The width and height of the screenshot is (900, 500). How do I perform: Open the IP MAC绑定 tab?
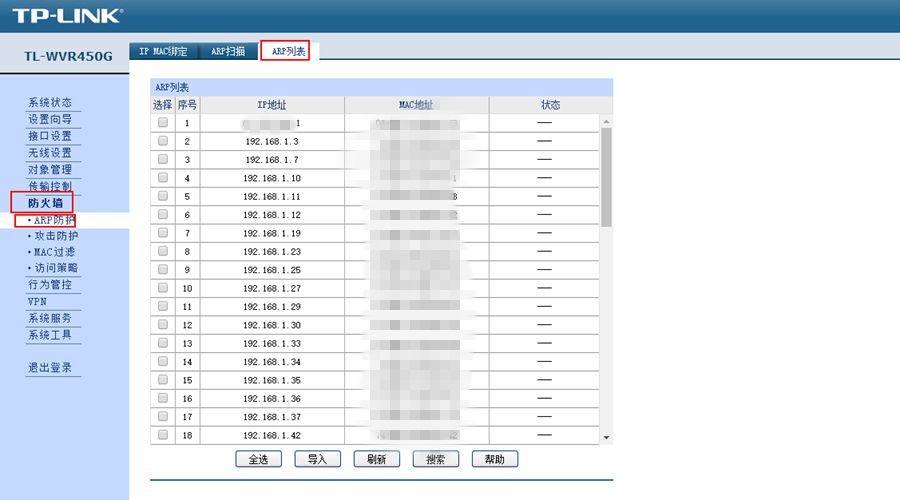tap(163, 51)
